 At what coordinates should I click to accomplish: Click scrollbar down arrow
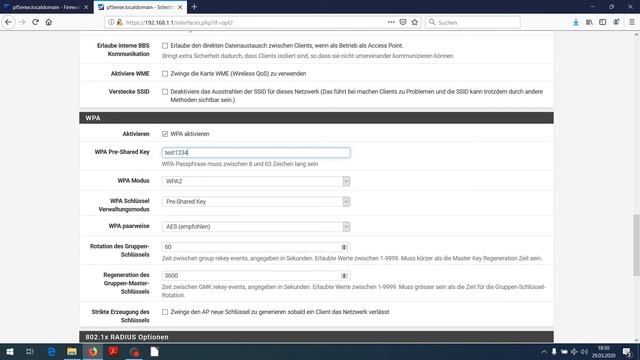[636, 340]
